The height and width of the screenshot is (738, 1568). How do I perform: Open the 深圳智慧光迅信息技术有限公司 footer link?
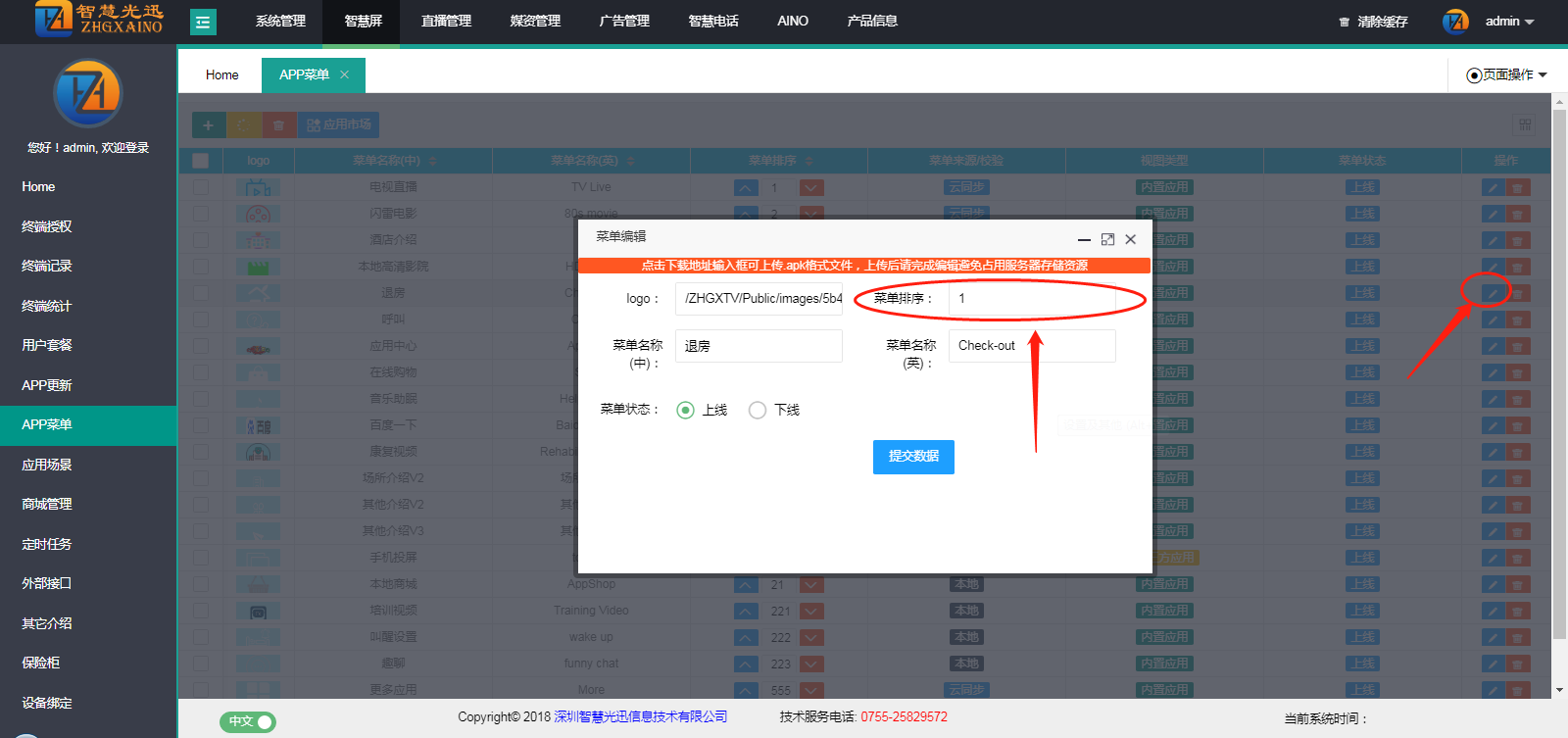point(640,717)
